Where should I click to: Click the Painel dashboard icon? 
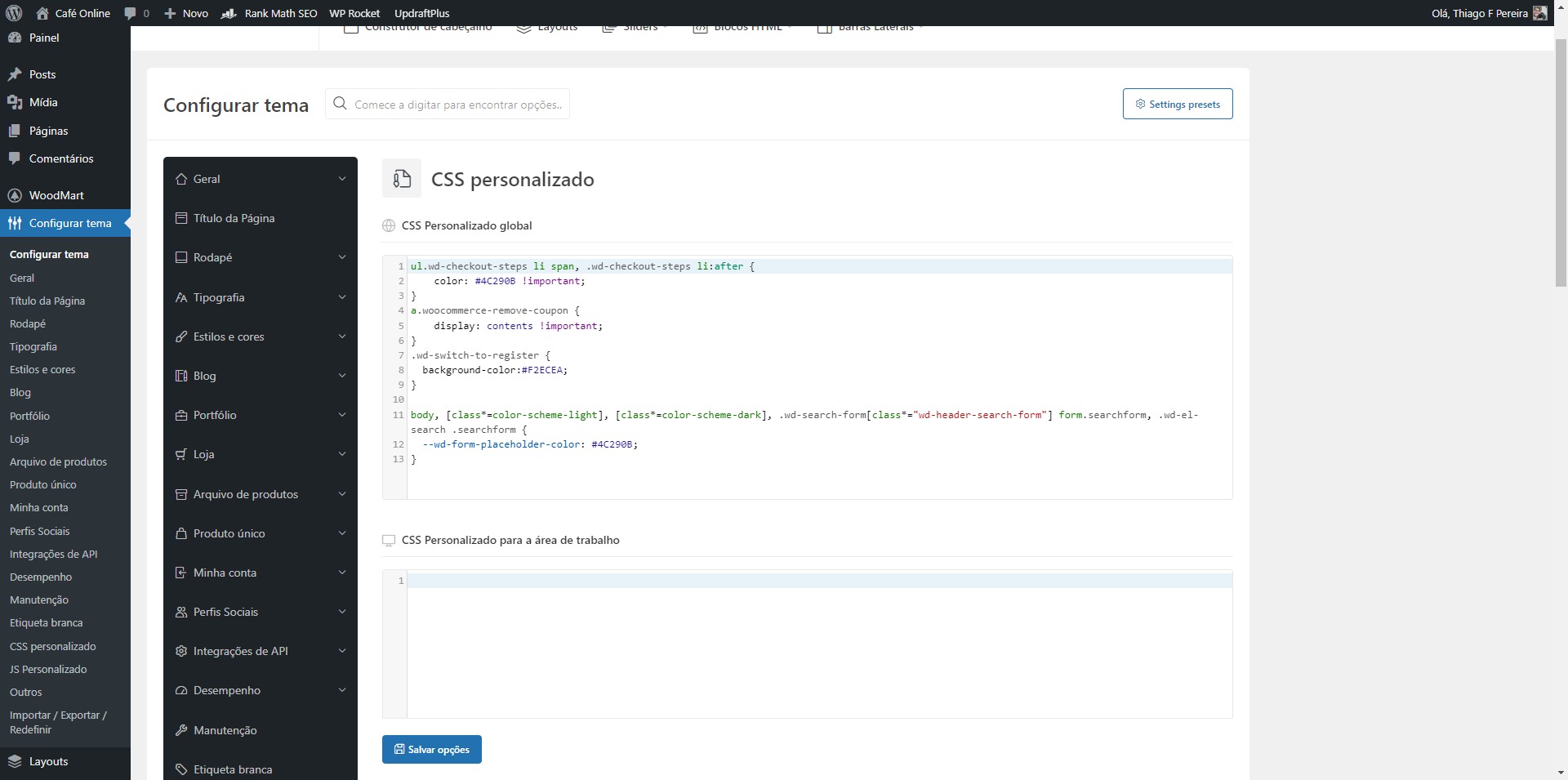(15, 38)
